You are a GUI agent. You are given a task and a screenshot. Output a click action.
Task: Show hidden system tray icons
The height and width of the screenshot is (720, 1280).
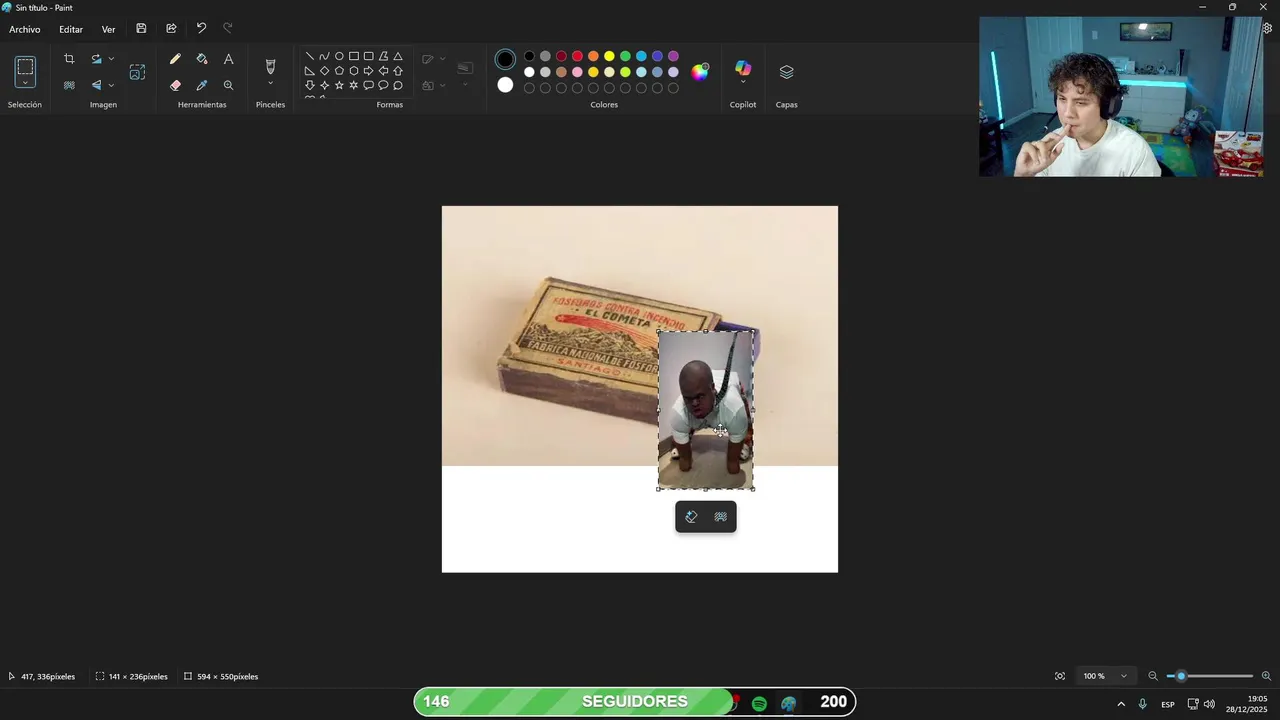tap(1121, 704)
